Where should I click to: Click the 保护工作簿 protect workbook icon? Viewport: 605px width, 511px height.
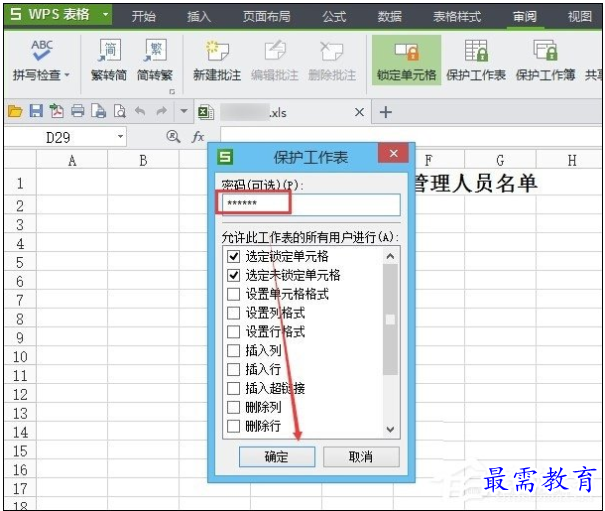point(545,51)
